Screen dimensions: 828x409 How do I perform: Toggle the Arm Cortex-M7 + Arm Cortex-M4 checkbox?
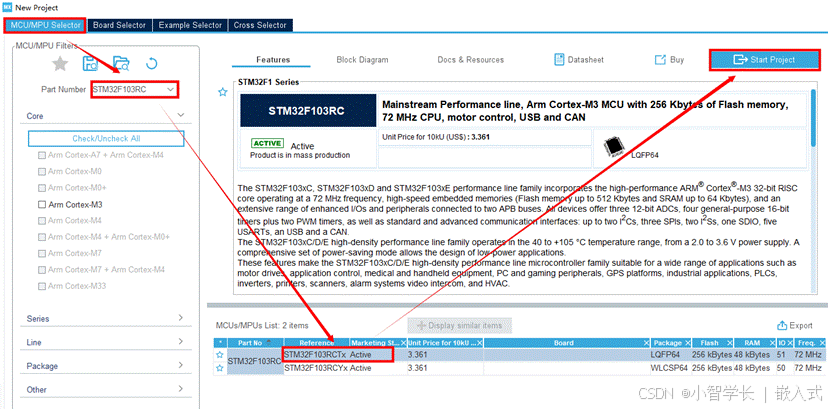pyautogui.click(x=42, y=270)
